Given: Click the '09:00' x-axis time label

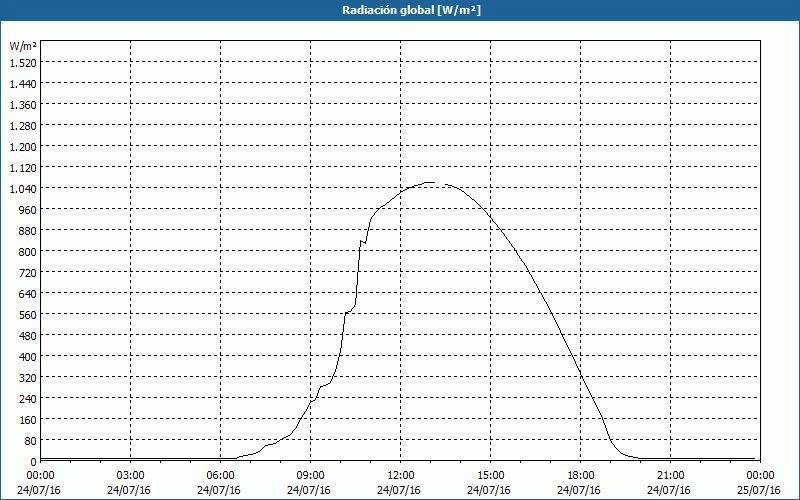Looking at the screenshot, I should (309, 476).
